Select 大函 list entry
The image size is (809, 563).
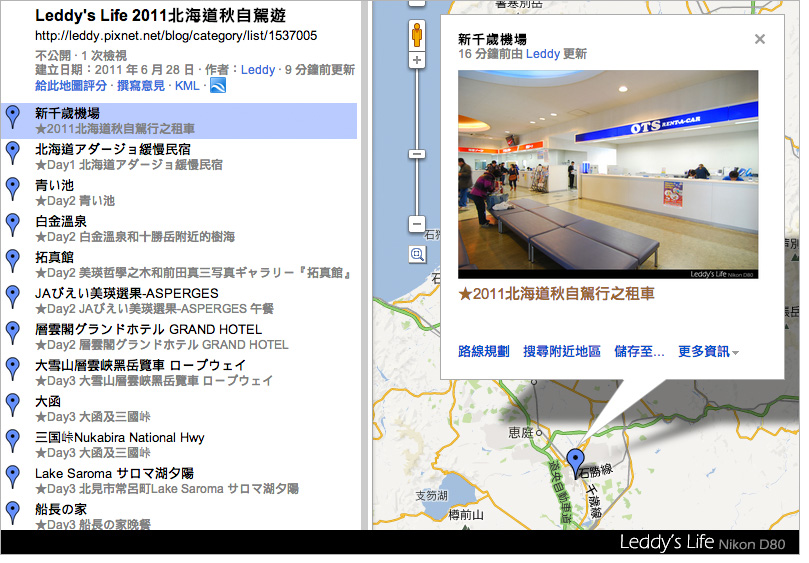tap(180, 411)
